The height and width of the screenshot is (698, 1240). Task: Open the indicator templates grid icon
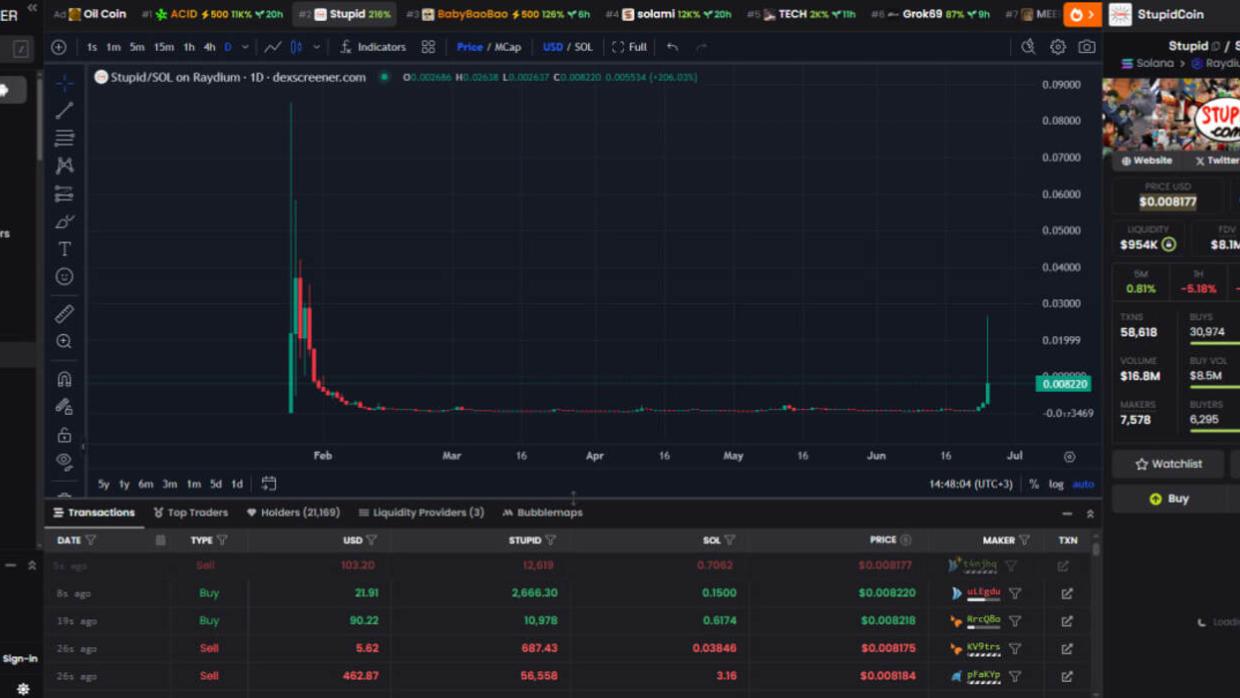tap(428, 47)
